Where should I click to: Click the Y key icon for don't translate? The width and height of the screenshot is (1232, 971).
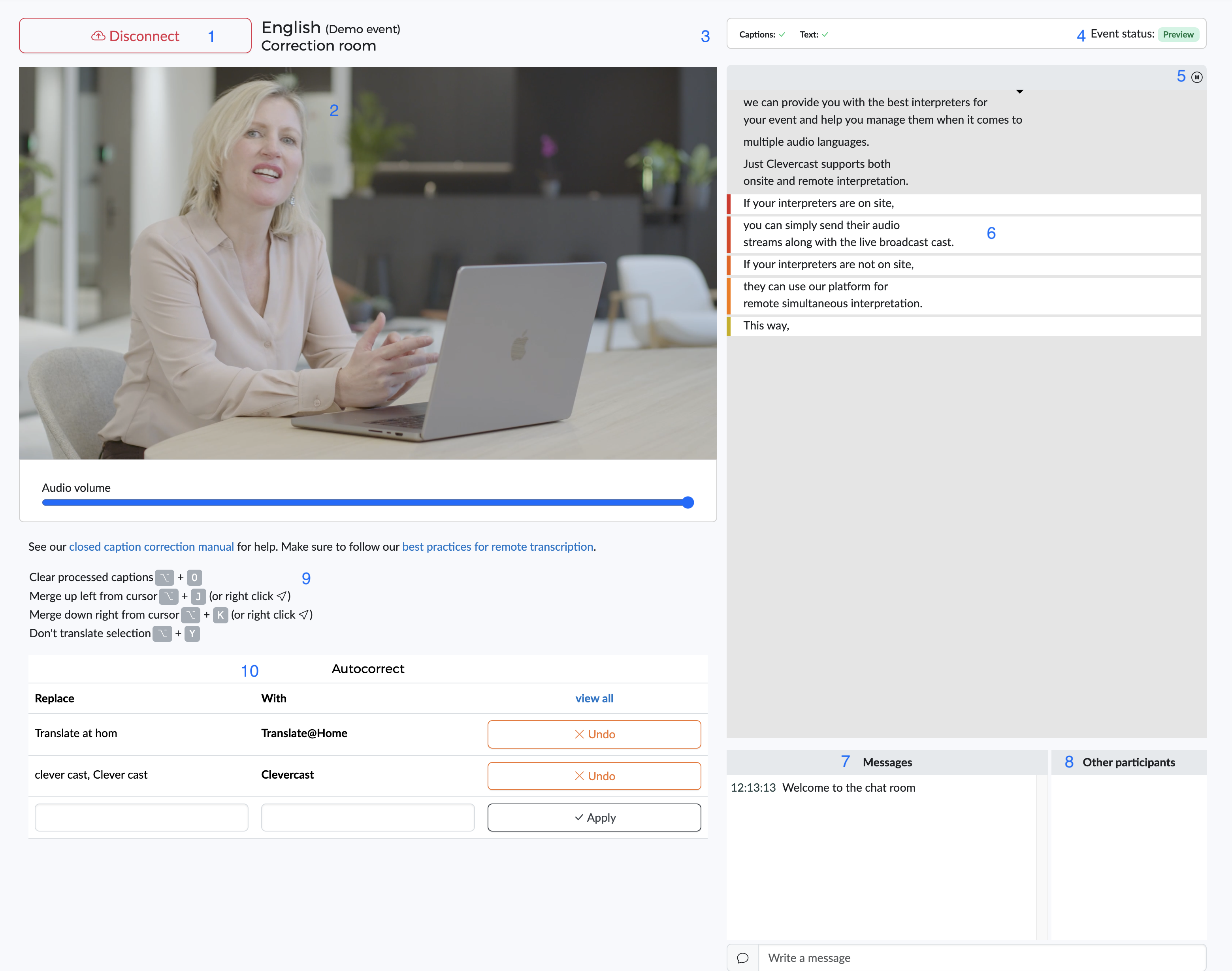pos(192,634)
